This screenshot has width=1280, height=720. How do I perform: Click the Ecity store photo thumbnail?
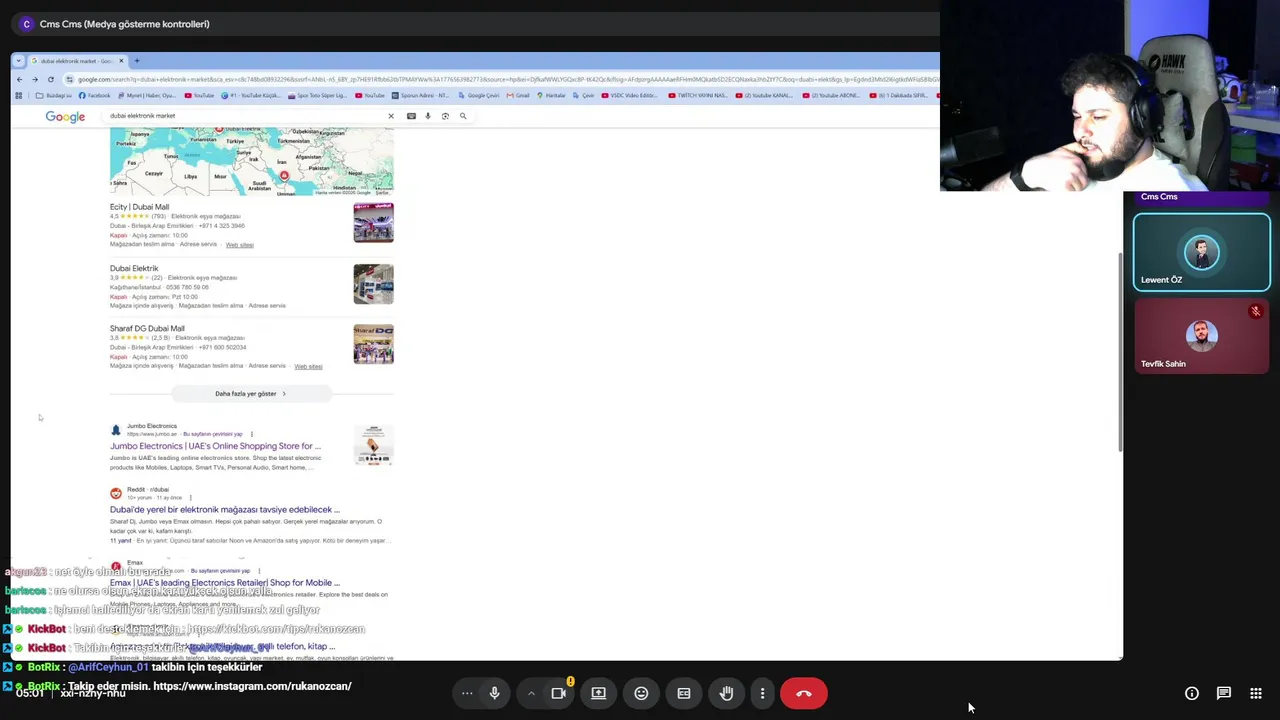(x=373, y=223)
